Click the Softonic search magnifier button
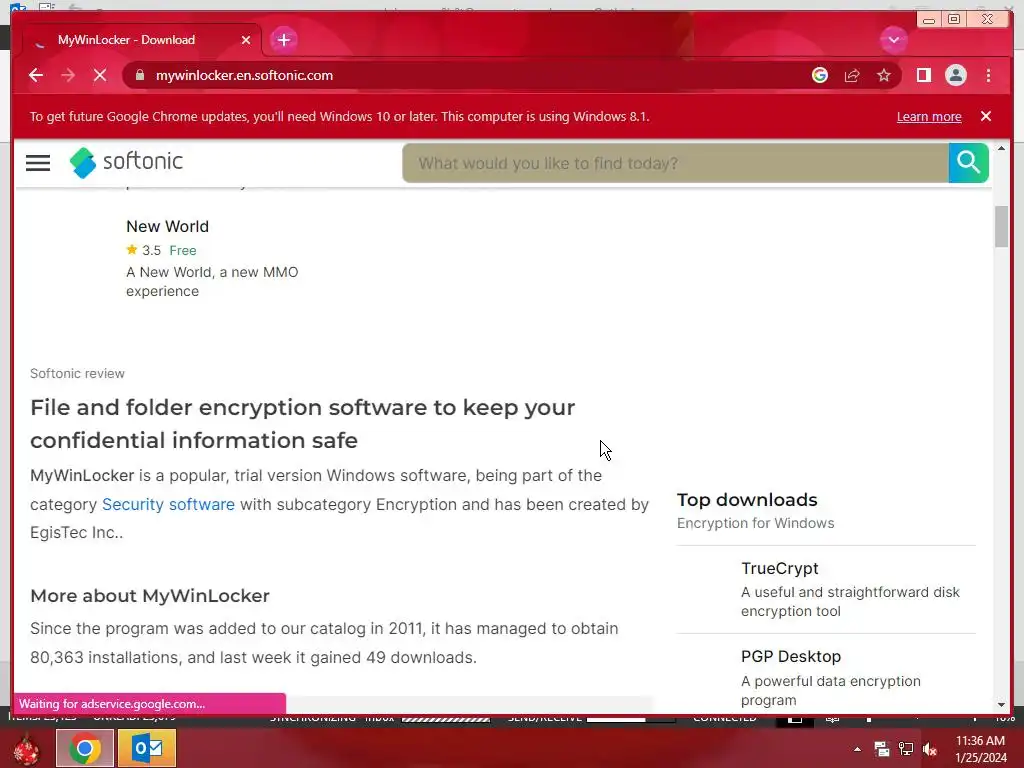 [968, 163]
